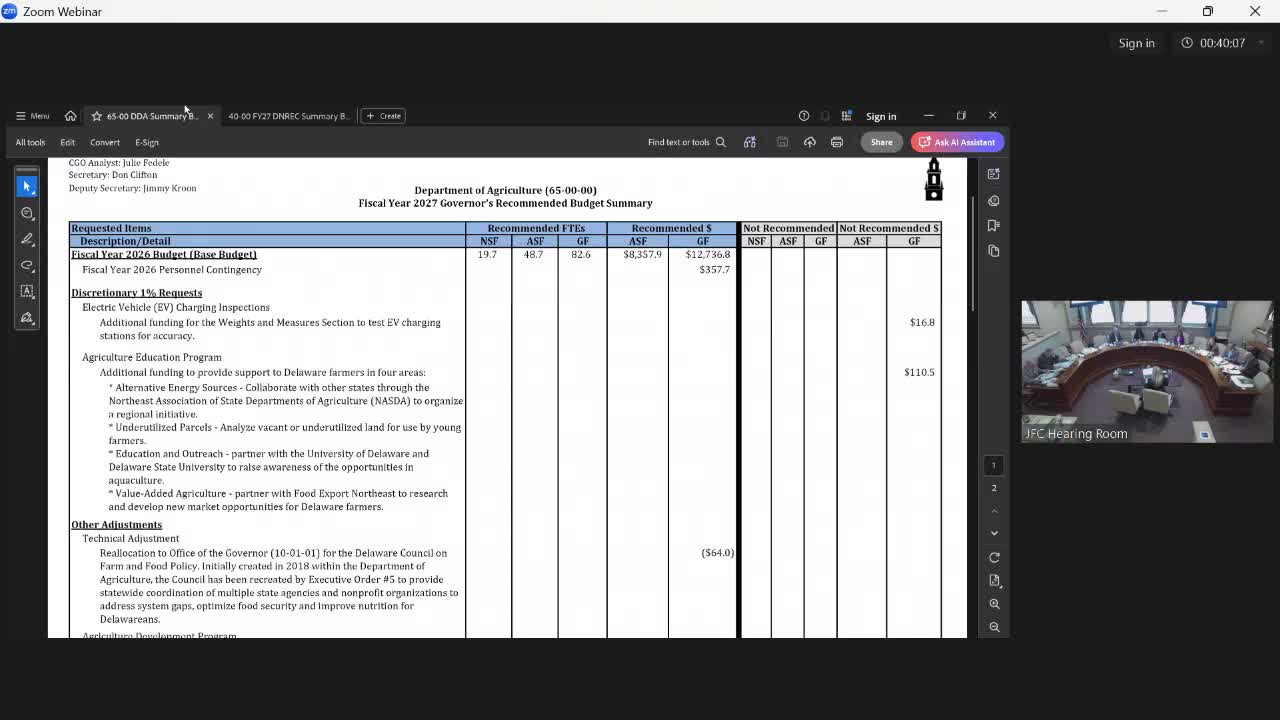Viewport: 1280px width, 720px height.
Task: Click the Find text or tools field
Action: coord(686,142)
